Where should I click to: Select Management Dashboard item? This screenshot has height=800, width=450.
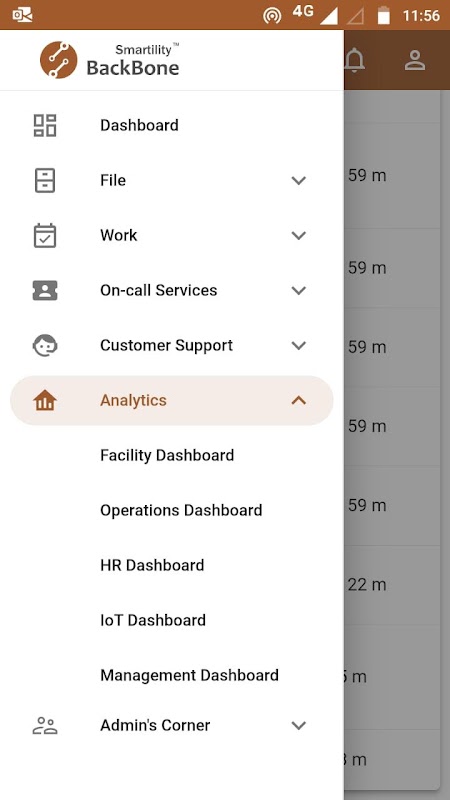189,676
